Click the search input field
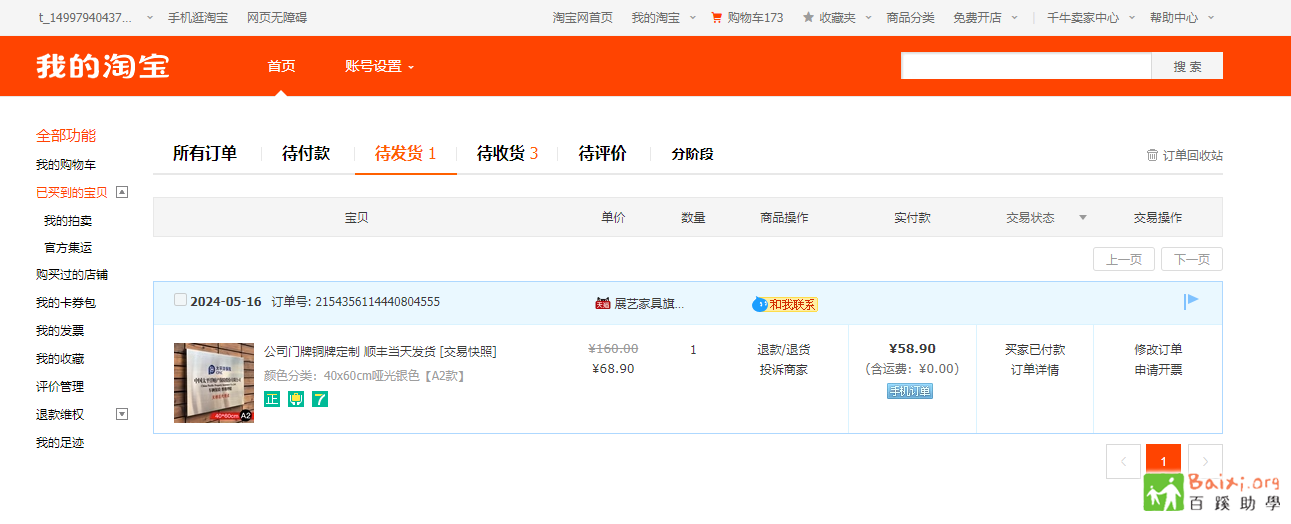This screenshot has height=524, width=1291. (1025, 66)
